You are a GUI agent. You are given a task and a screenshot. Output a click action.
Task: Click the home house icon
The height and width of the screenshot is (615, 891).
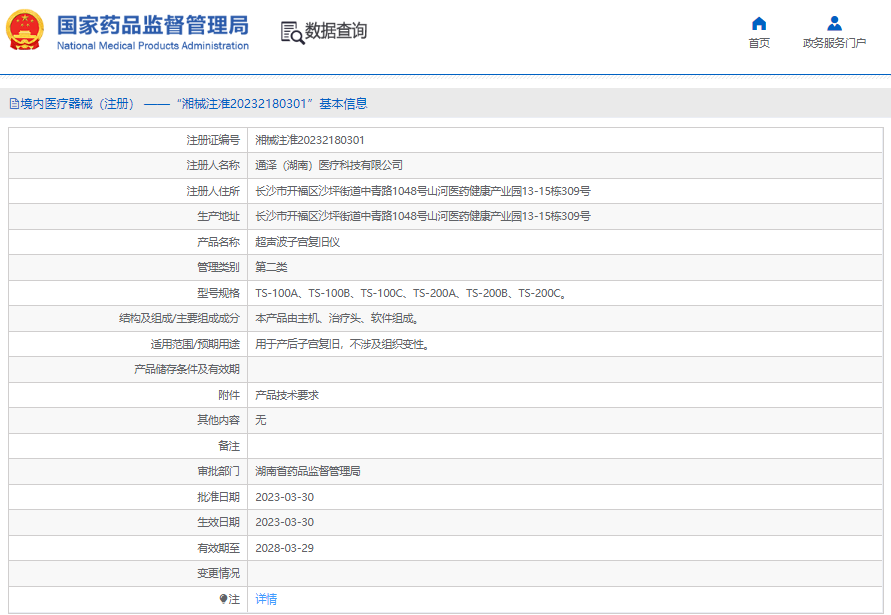(x=759, y=23)
